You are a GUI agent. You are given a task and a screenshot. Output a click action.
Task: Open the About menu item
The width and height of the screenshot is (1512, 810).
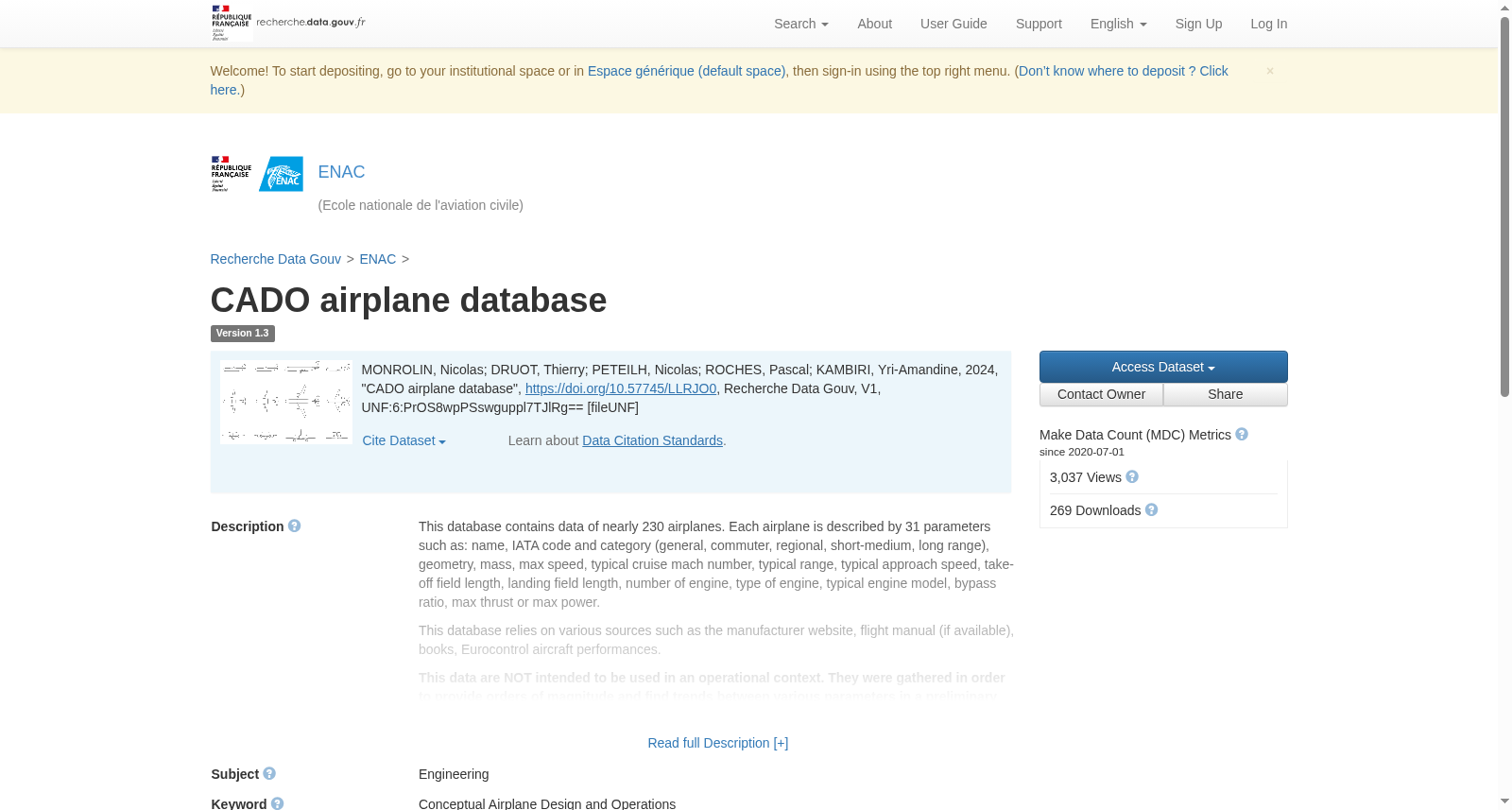(874, 24)
